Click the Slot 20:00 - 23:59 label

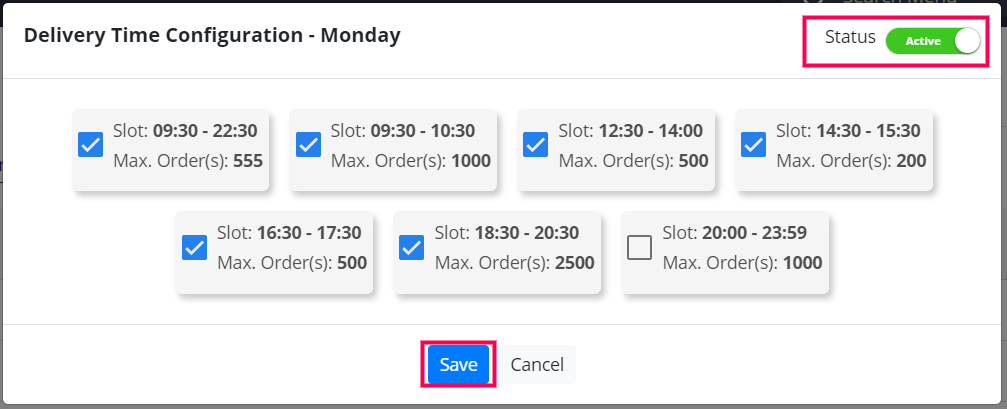tap(738, 232)
